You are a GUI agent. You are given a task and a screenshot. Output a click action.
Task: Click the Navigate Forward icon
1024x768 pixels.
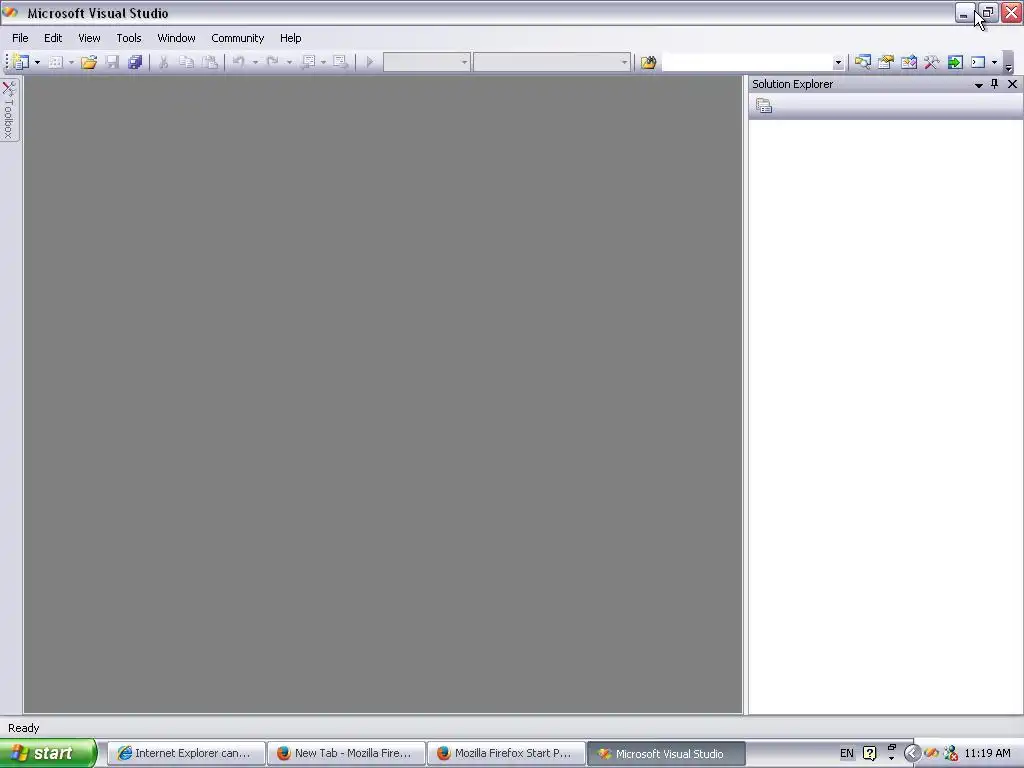[340, 62]
